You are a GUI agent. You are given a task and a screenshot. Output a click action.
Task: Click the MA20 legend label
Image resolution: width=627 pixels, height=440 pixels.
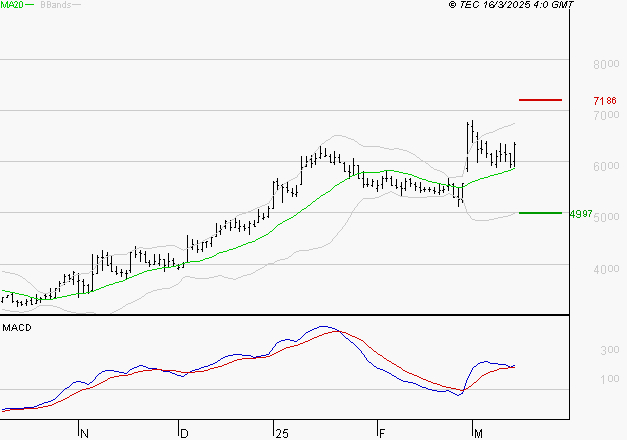pyautogui.click(x=12, y=5)
